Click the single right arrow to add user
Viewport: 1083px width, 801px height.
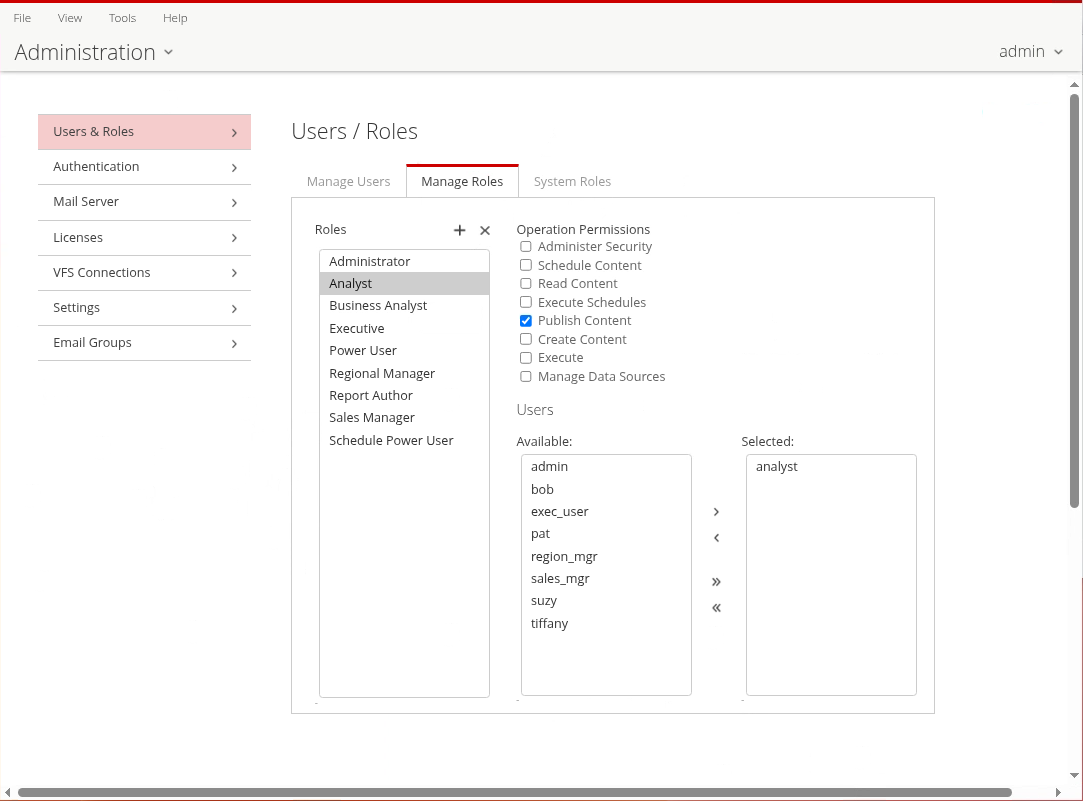tap(716, 512)
